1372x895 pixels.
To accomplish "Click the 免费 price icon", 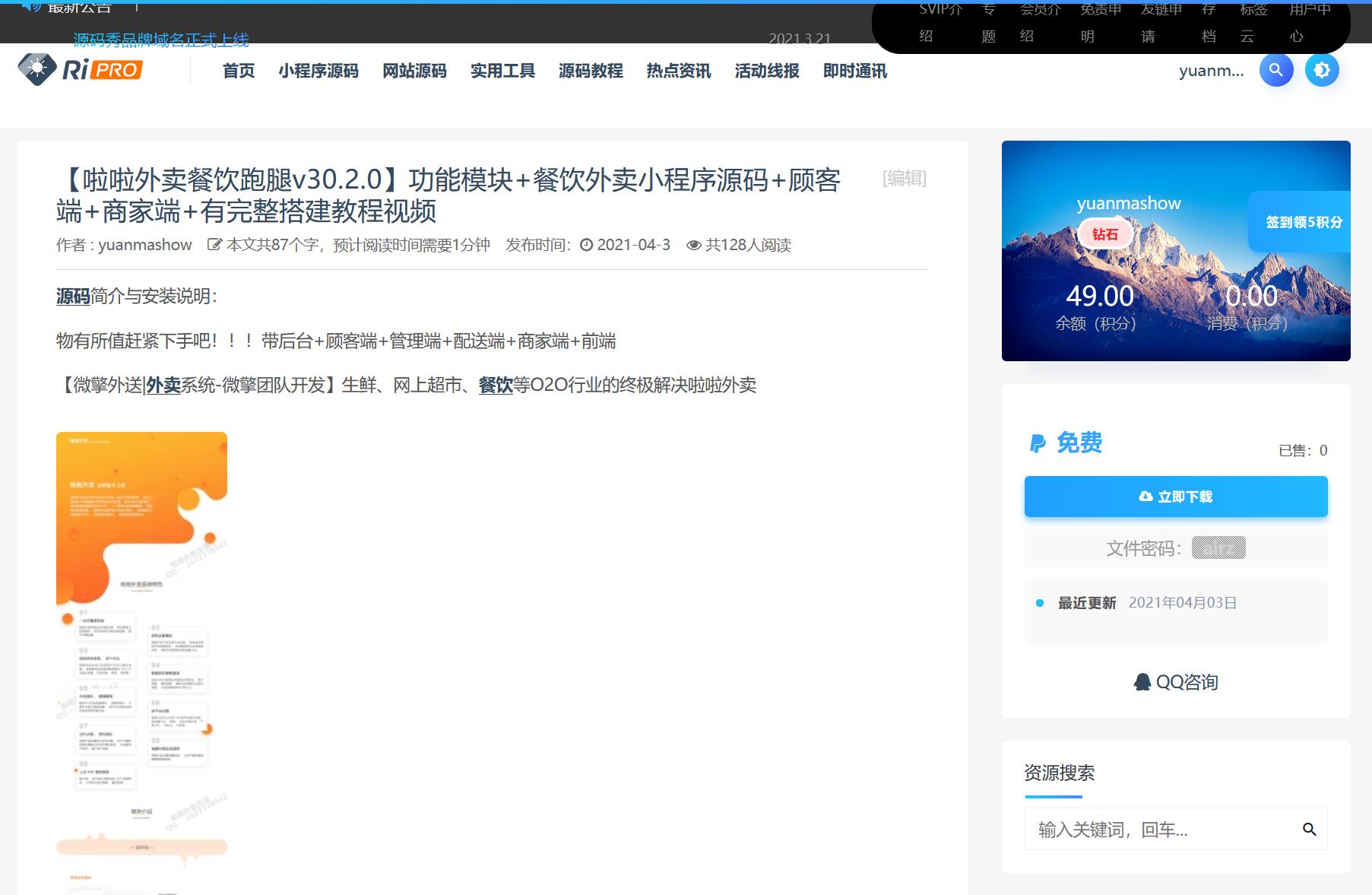I will coord(1038,443).
